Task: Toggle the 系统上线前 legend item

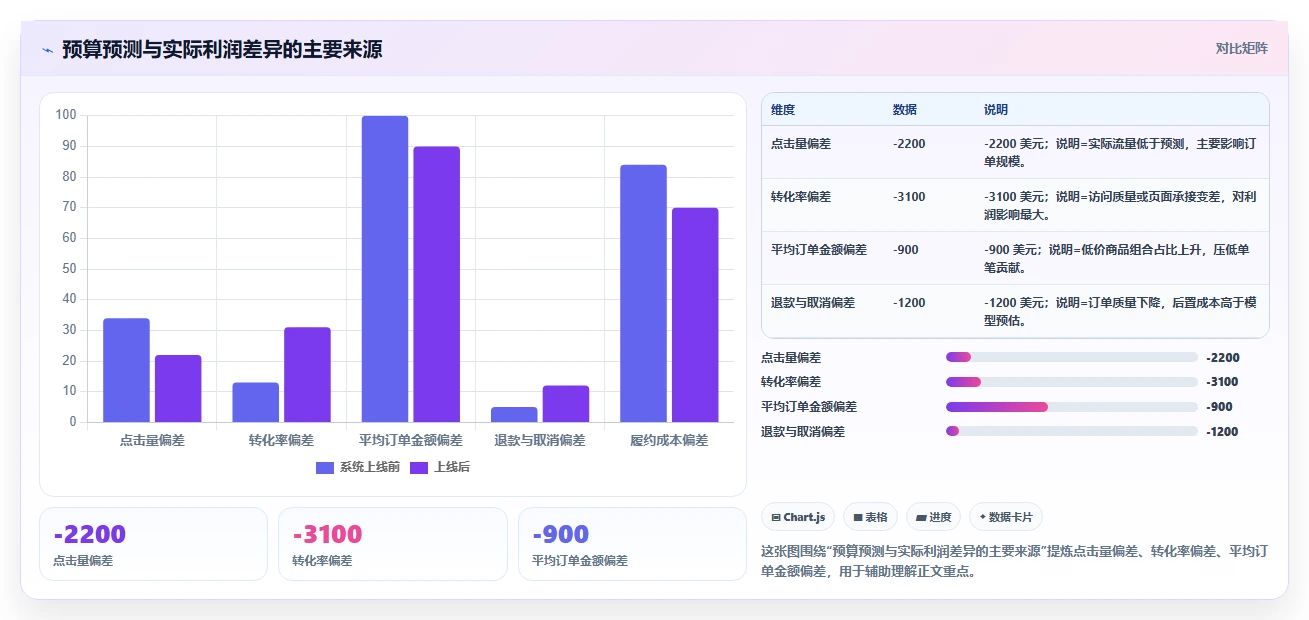Action: coord(357,467)
